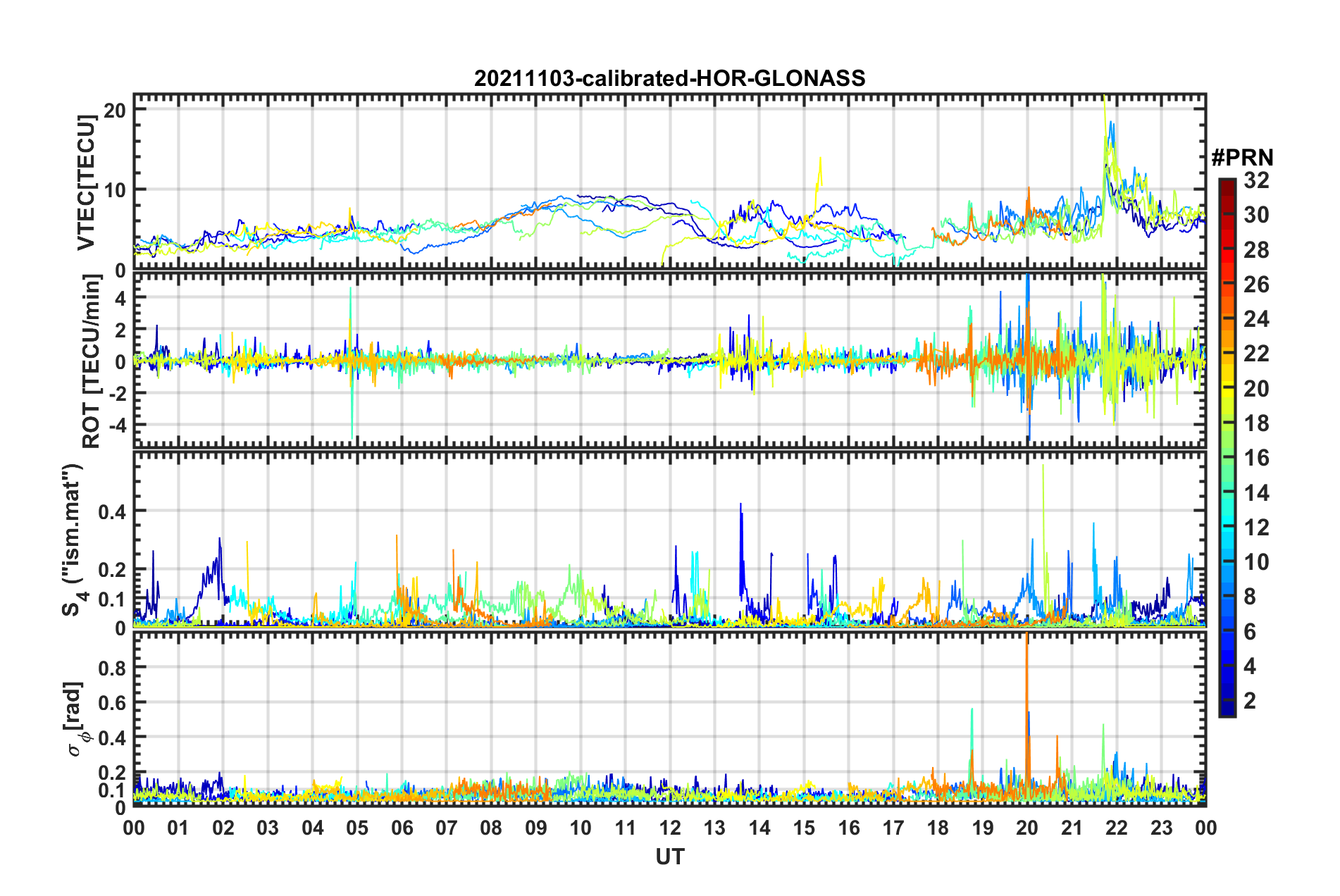This screenshot has width=1340, height=896.
Task: Click the 06 hour tick label
Action: tap(402, 828)
